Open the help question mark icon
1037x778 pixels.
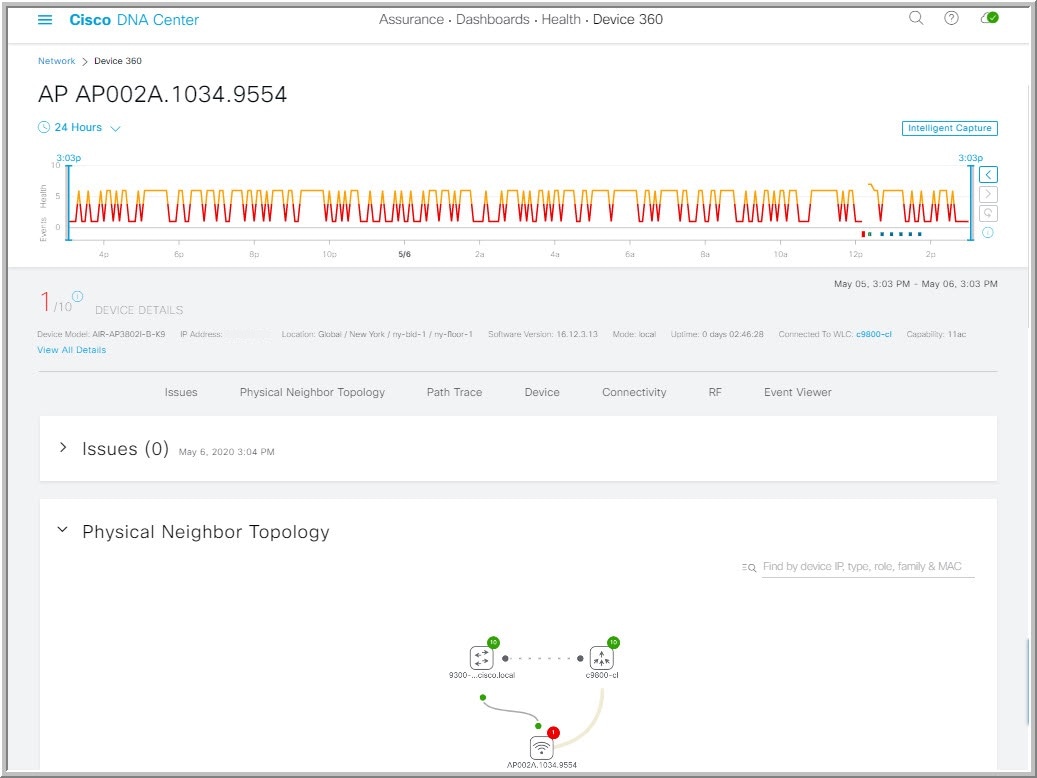[x=951, y=19]
